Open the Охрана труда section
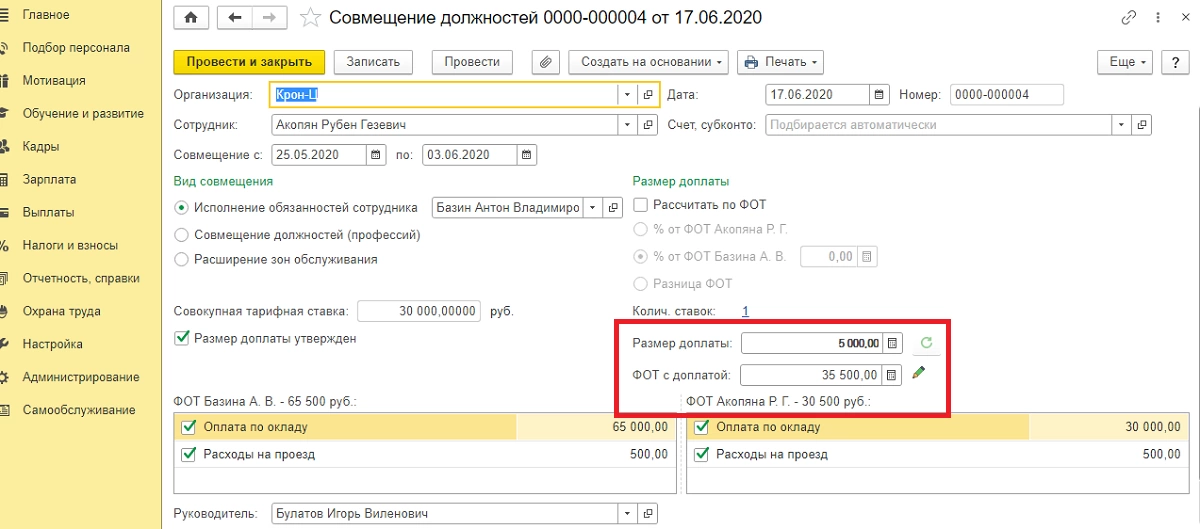The width and height of the screenshot is (1200, 529). click(62, 311)
